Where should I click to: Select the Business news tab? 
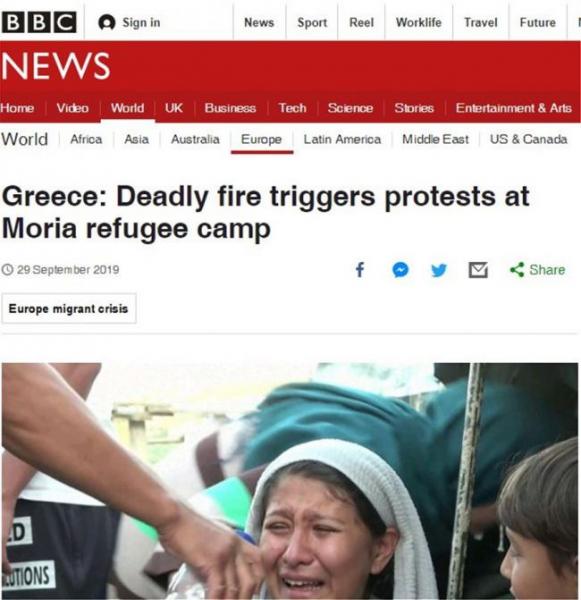230,108
